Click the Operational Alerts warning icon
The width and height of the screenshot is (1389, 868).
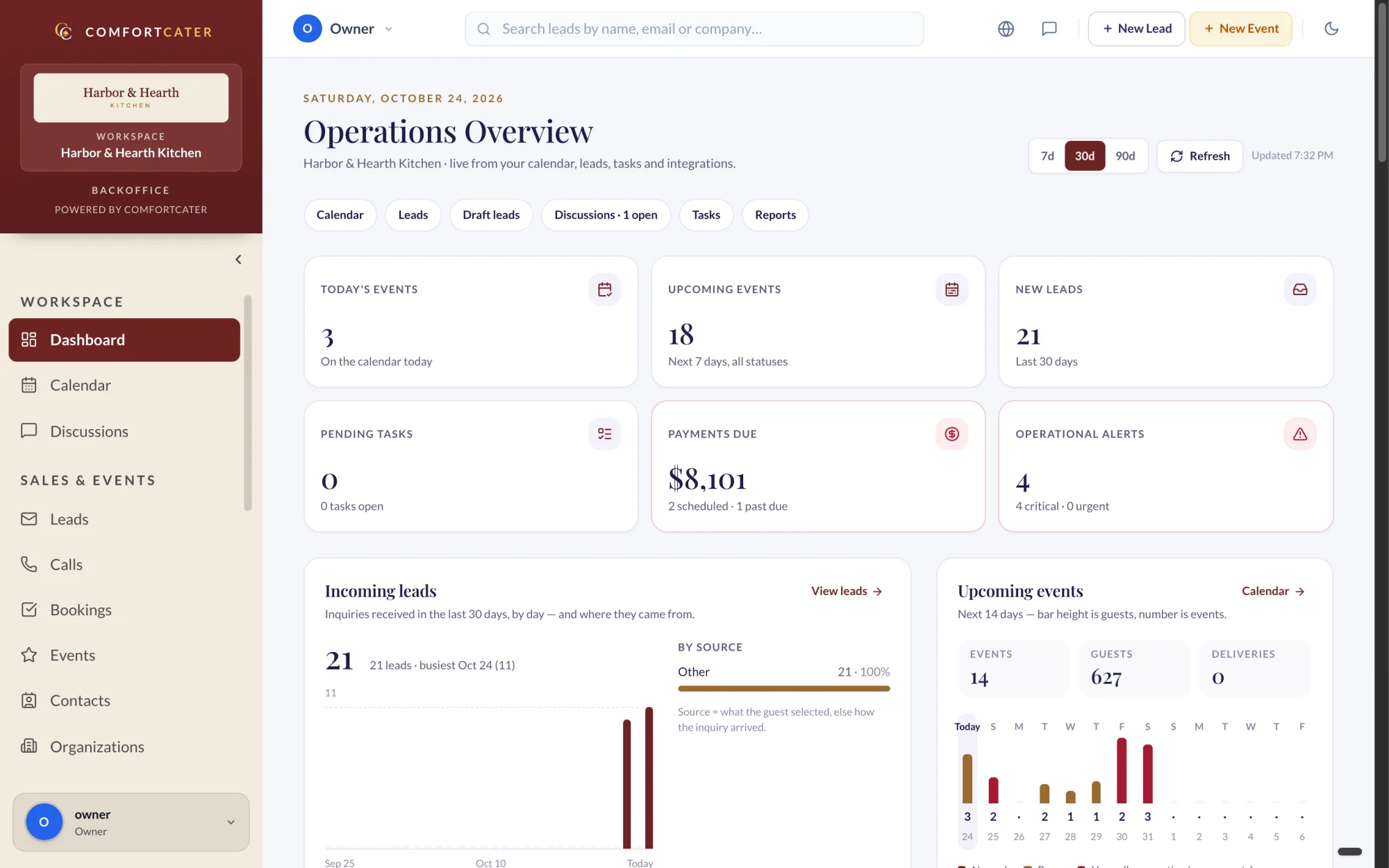point(1300,434)
